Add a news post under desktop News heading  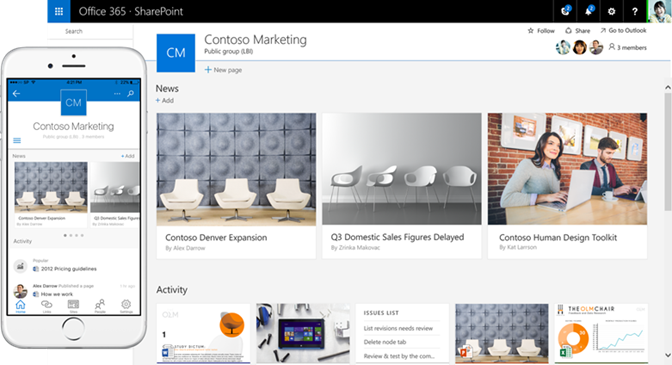(165, 101)
